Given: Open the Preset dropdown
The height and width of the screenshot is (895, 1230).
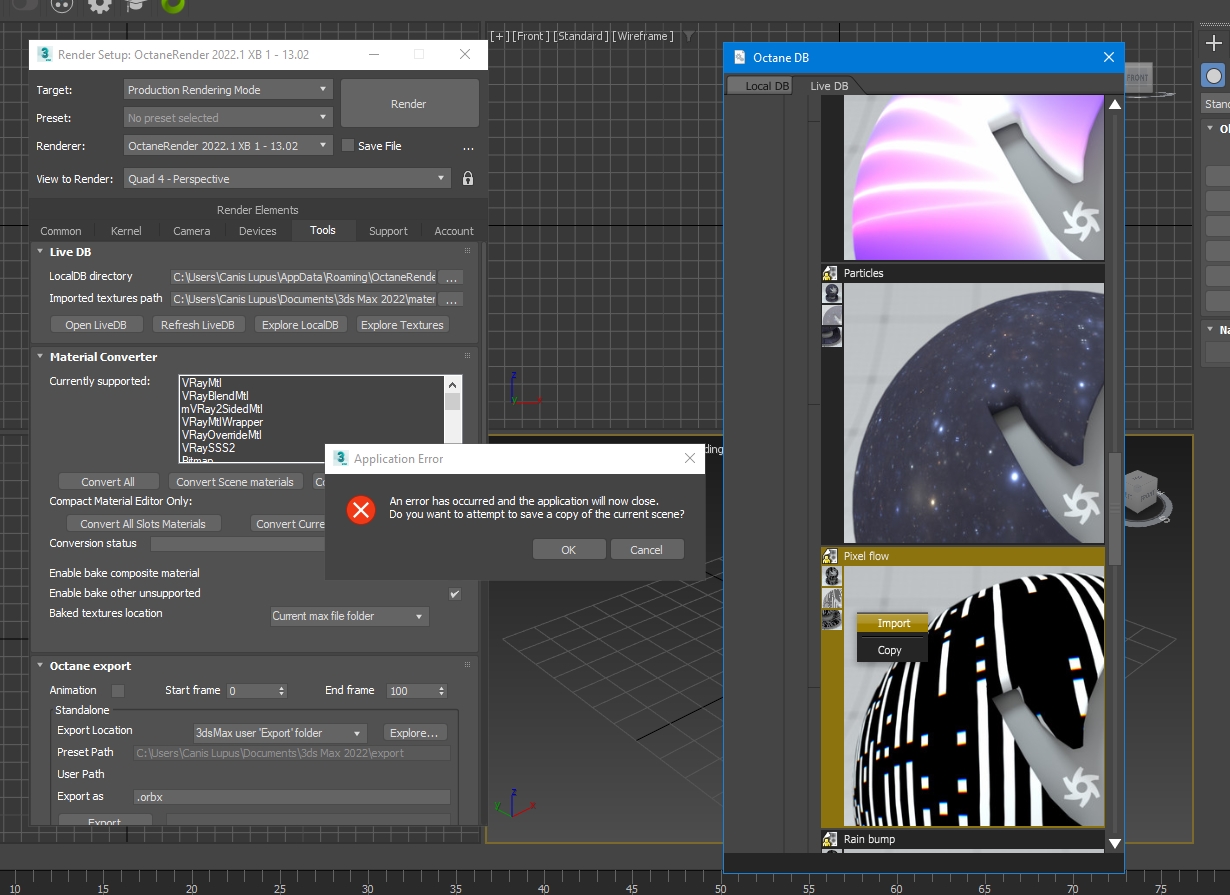Looking at the screenshot, I should pyautogui.click(x=228, y=117).
